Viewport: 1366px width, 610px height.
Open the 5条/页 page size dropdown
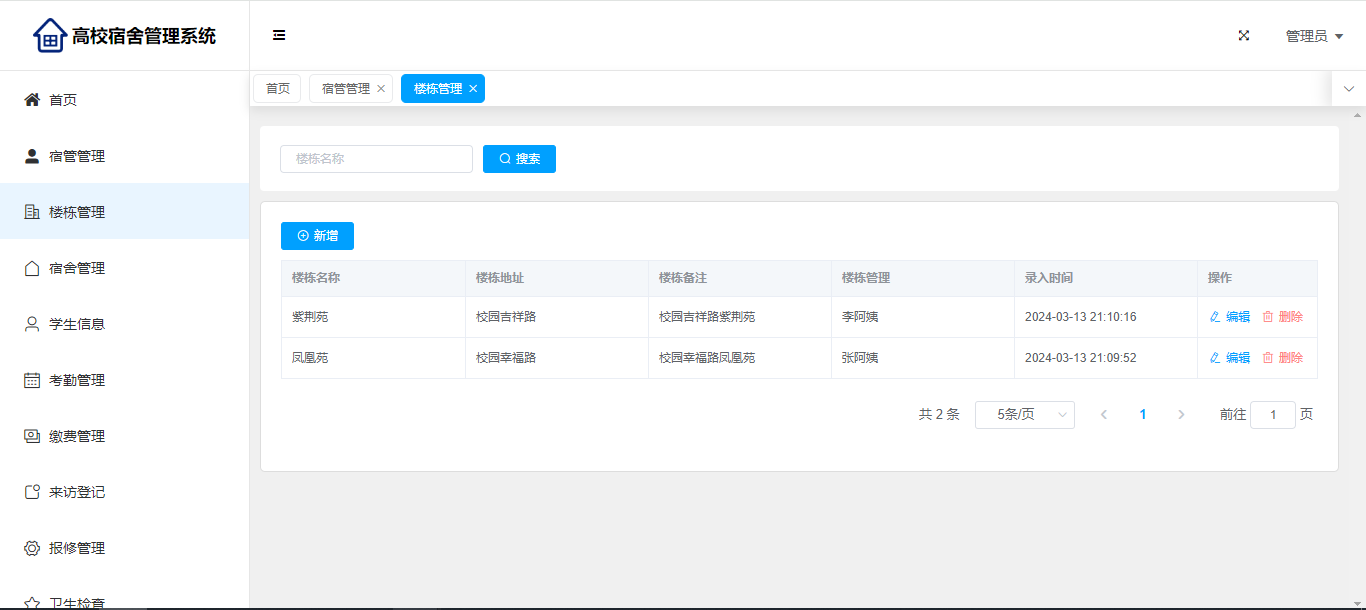coord(1024,415)
